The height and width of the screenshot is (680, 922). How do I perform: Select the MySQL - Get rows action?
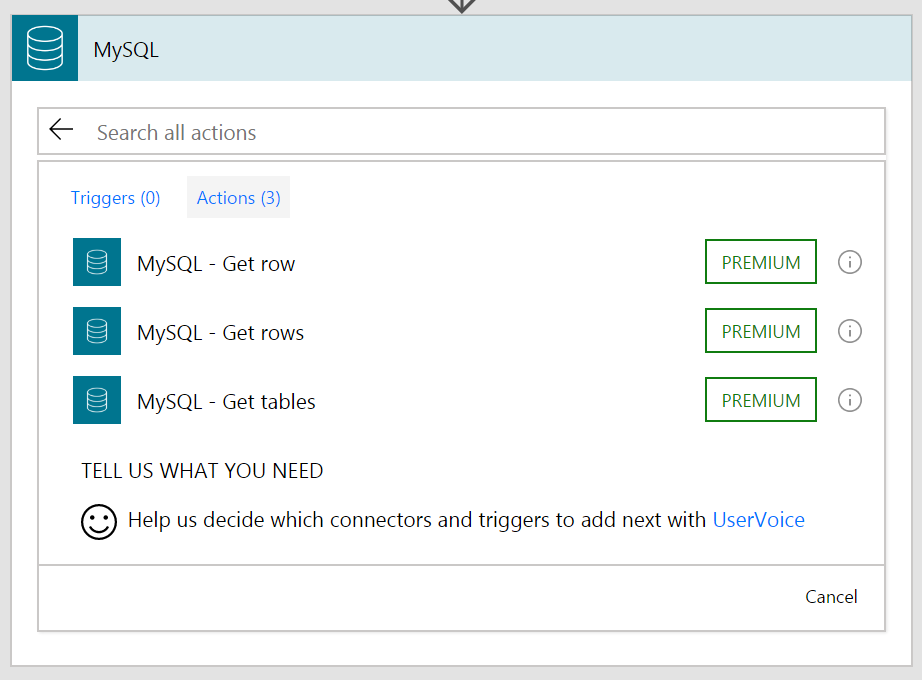(222, 331)
